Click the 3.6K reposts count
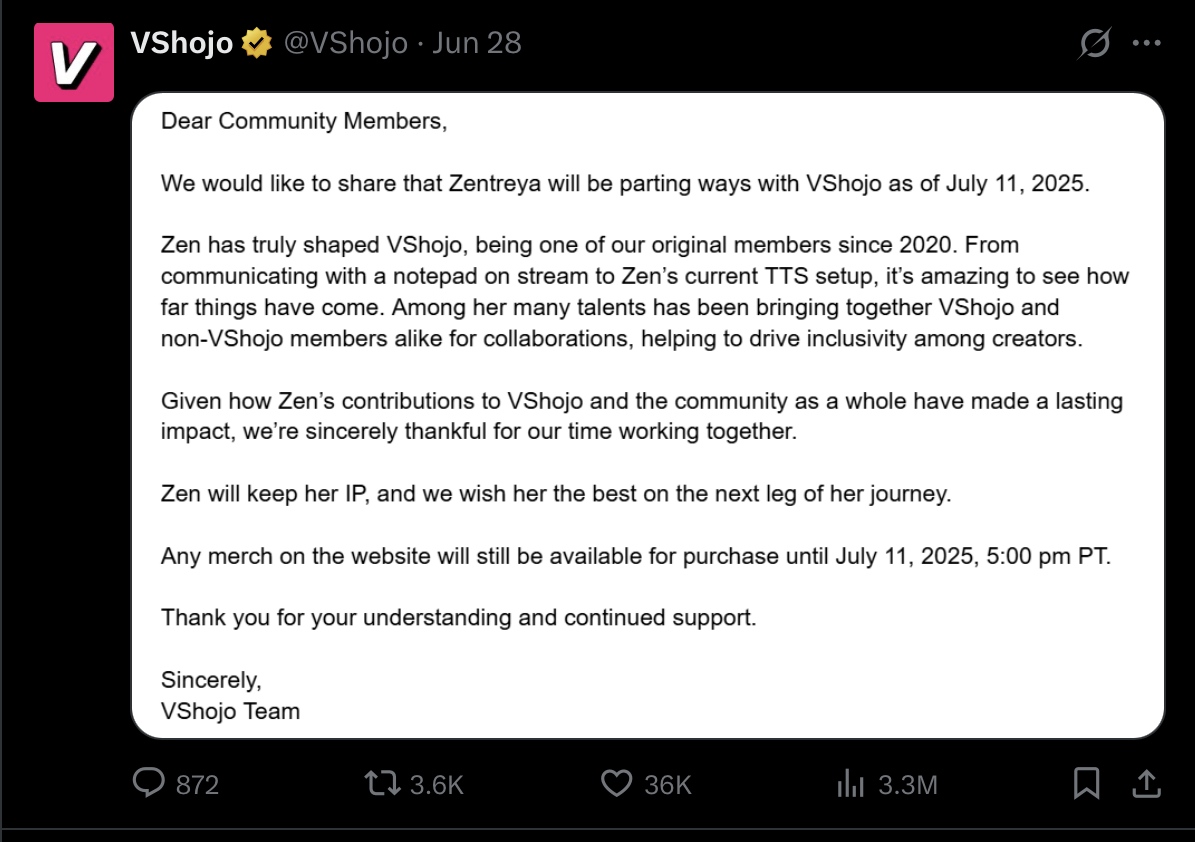This screenshot has height=842, width=1195. (x=437, y=785)
